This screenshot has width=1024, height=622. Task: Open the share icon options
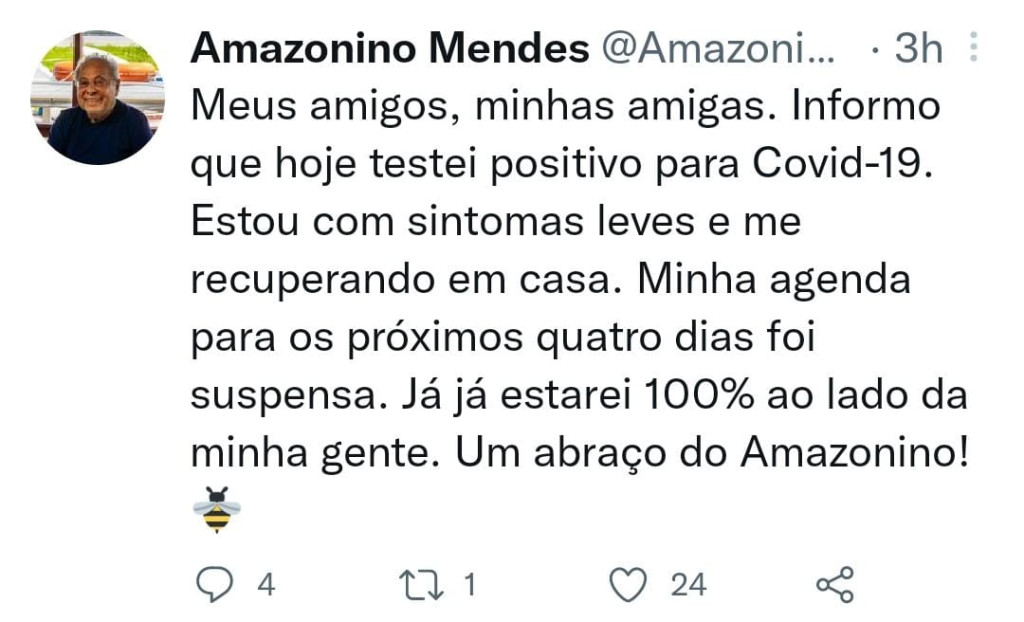click(x=835, y=584)
